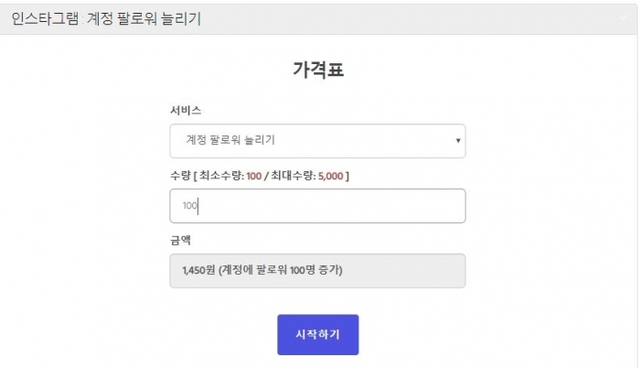Click the 최소수량 text in quantity label

[222, 176]
